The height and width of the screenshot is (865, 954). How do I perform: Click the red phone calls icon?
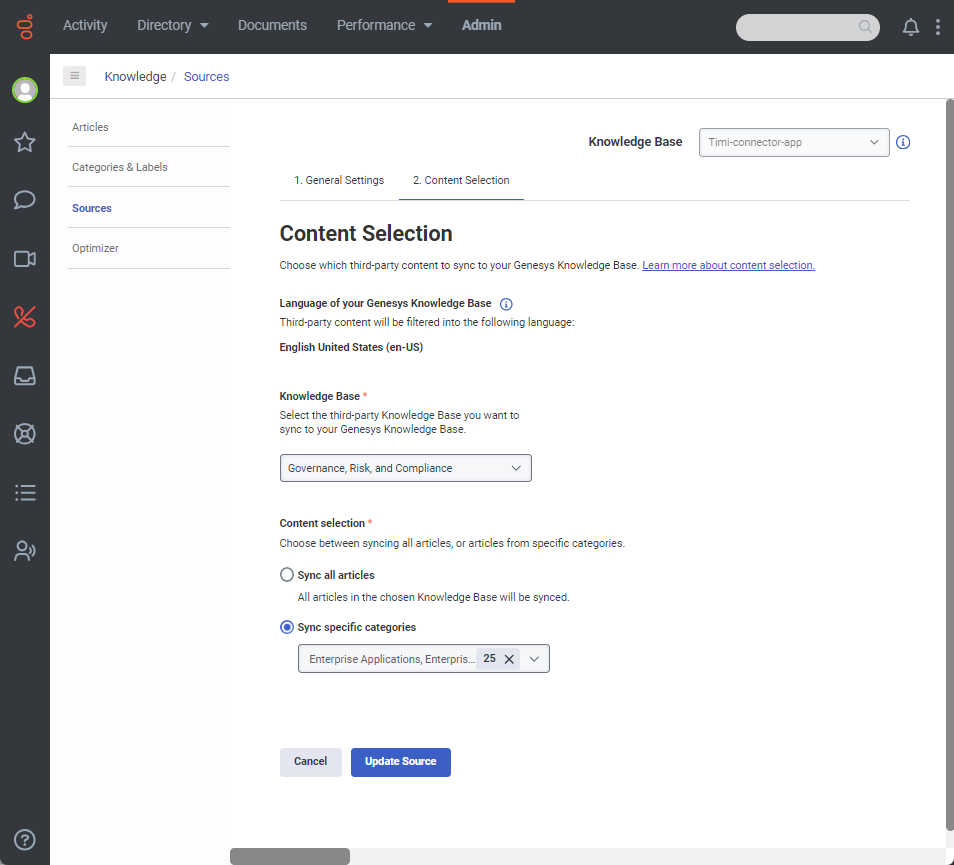[25, 317]
